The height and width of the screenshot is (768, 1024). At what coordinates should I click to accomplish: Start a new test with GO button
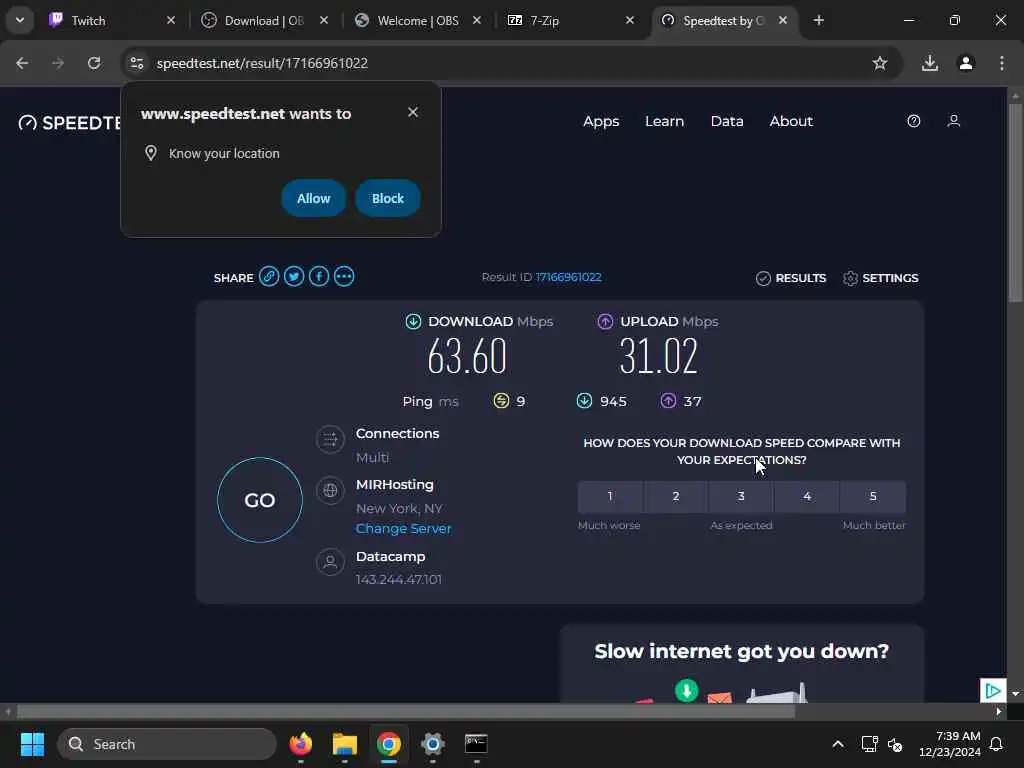[x=260, y=500]
